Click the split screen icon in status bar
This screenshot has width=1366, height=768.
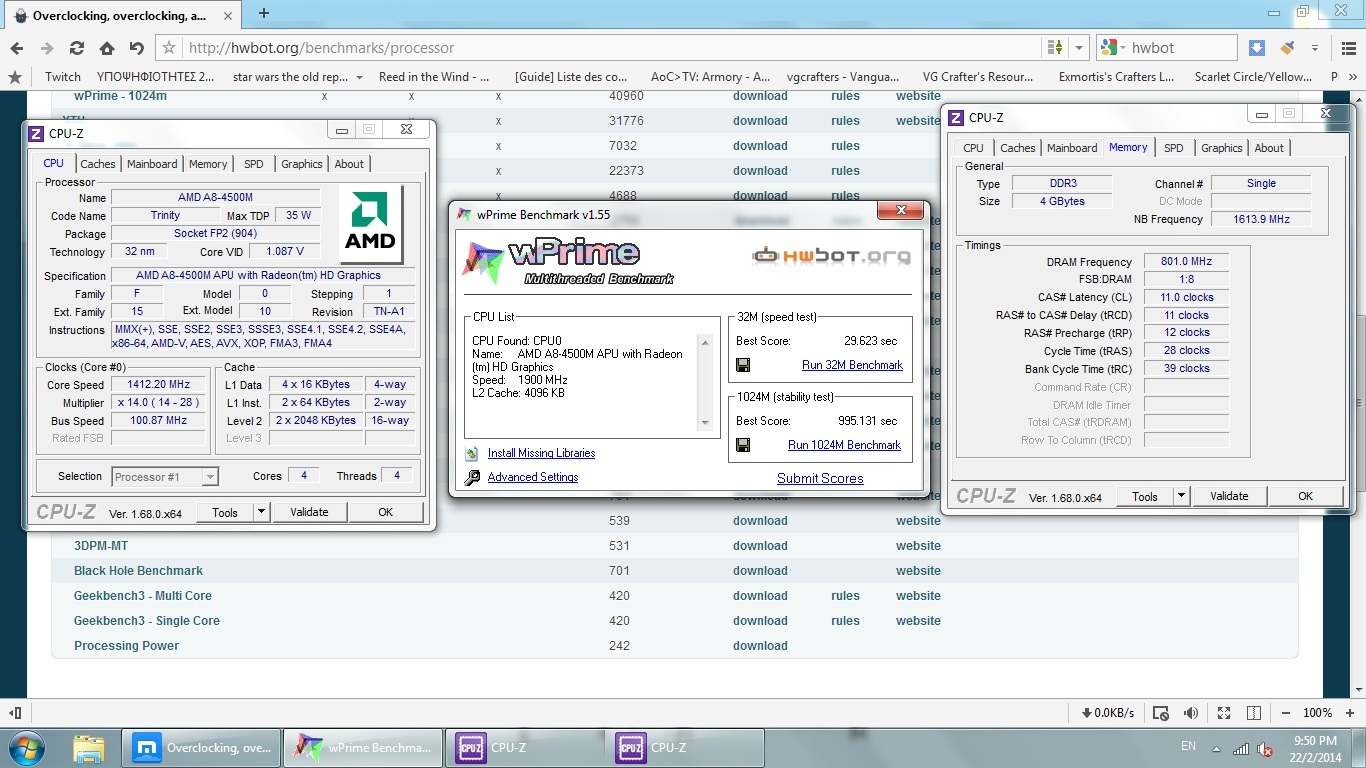coord(1254,713)
